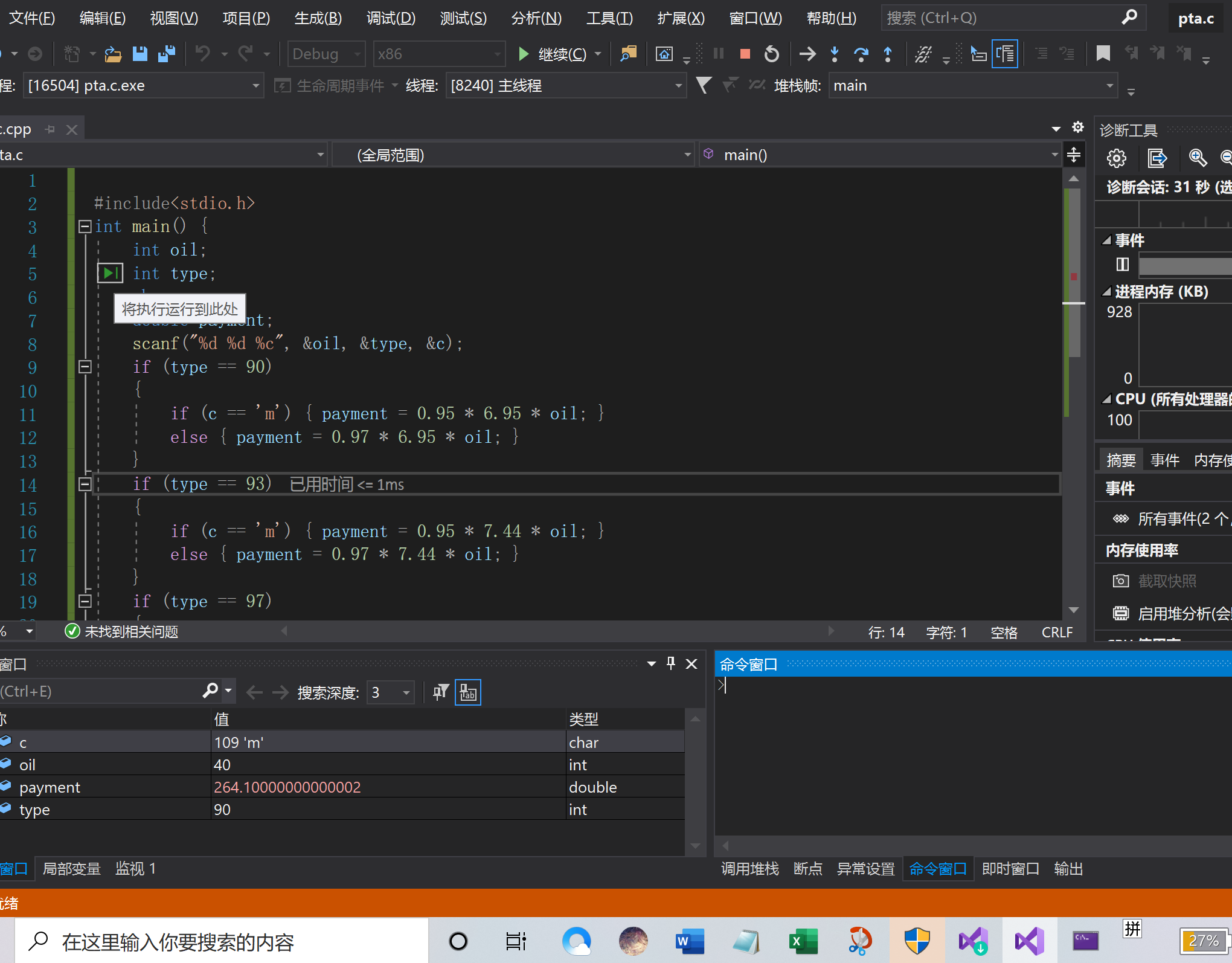Toggle the thread filter funnel icon
This screenshot has height=963, width=1232.
click(704, 85)
